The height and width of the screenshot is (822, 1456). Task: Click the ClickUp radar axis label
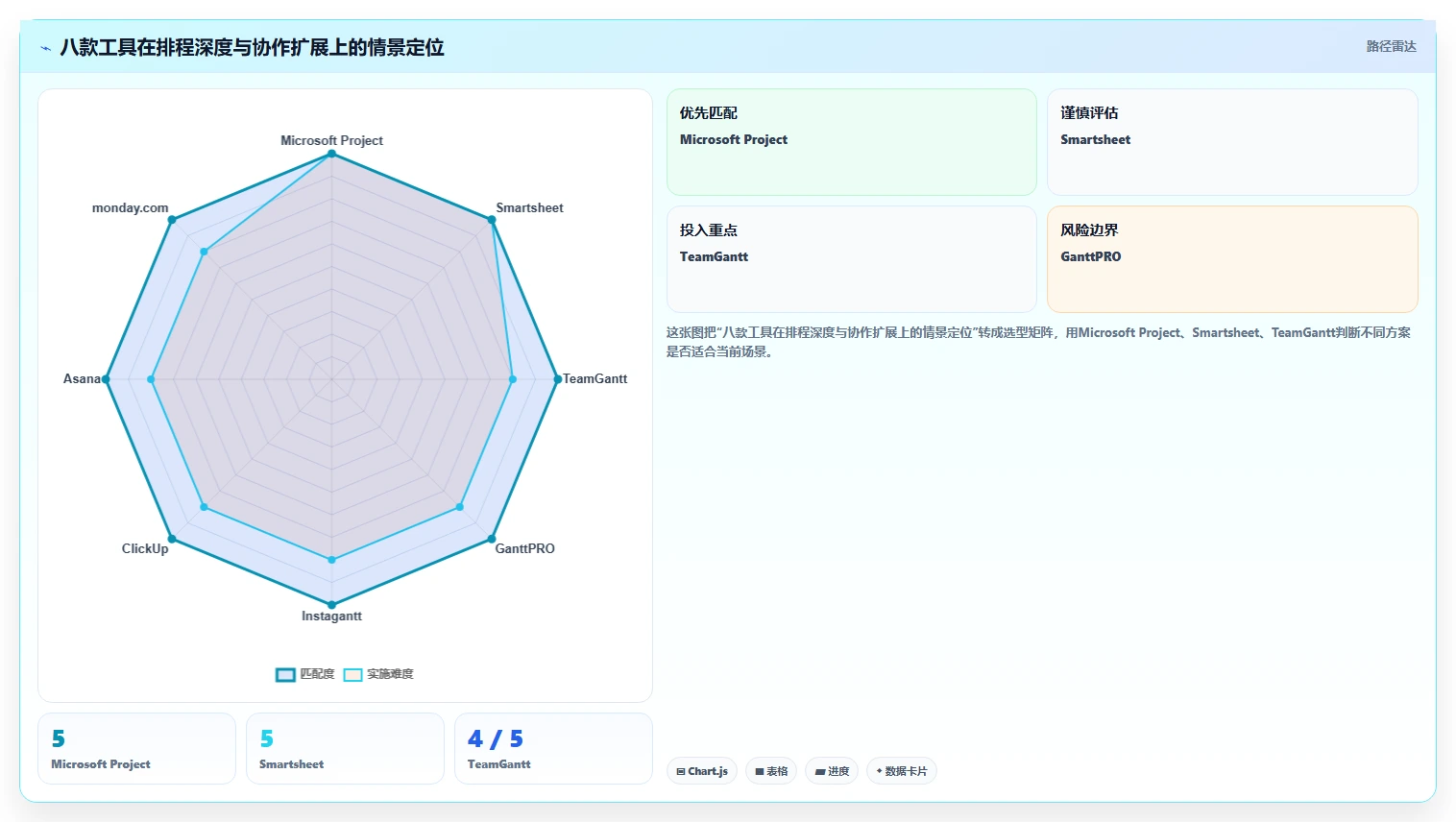point(145,548)
